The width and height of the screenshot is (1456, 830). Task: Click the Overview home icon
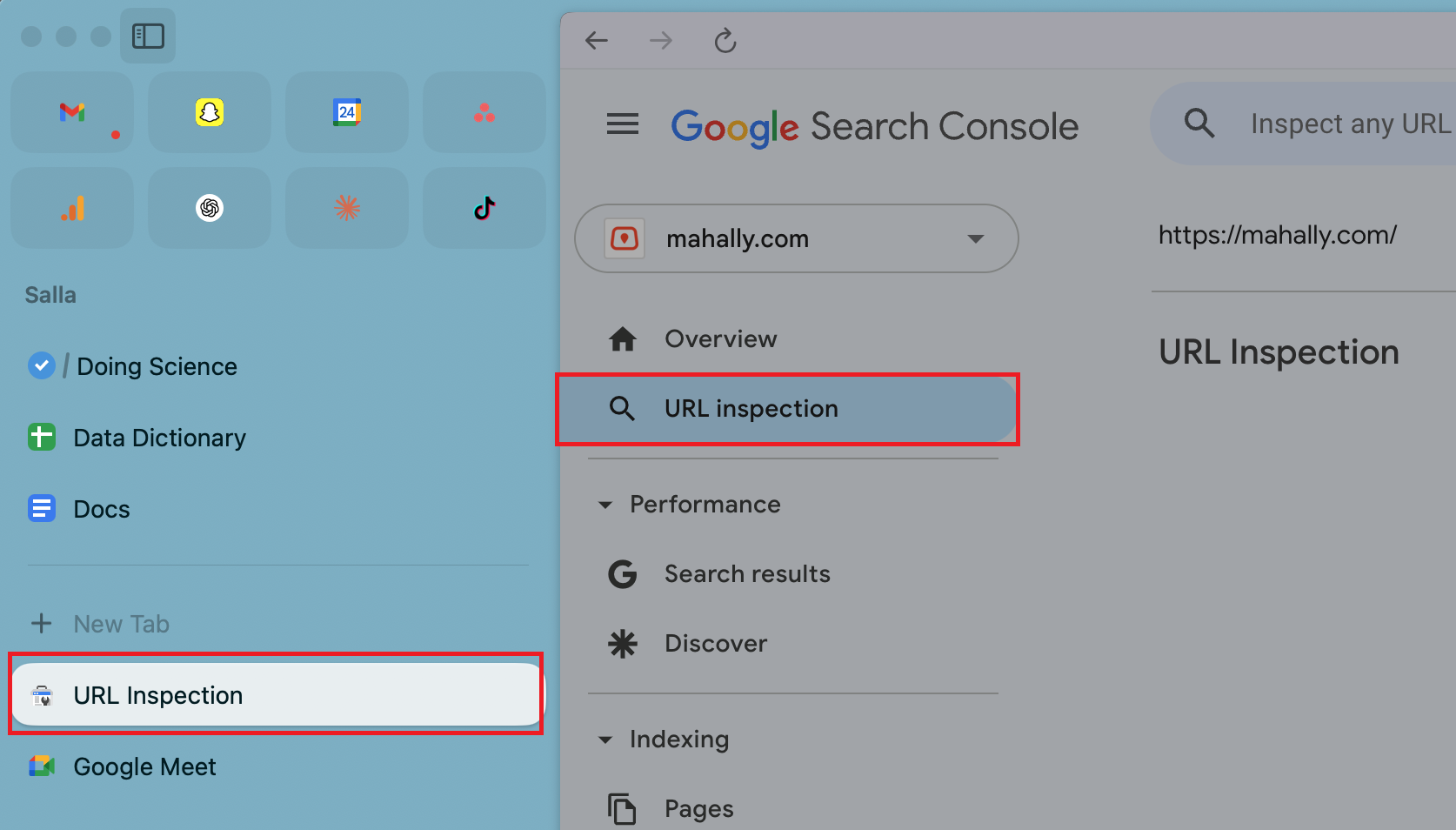[x=623, y=339]
